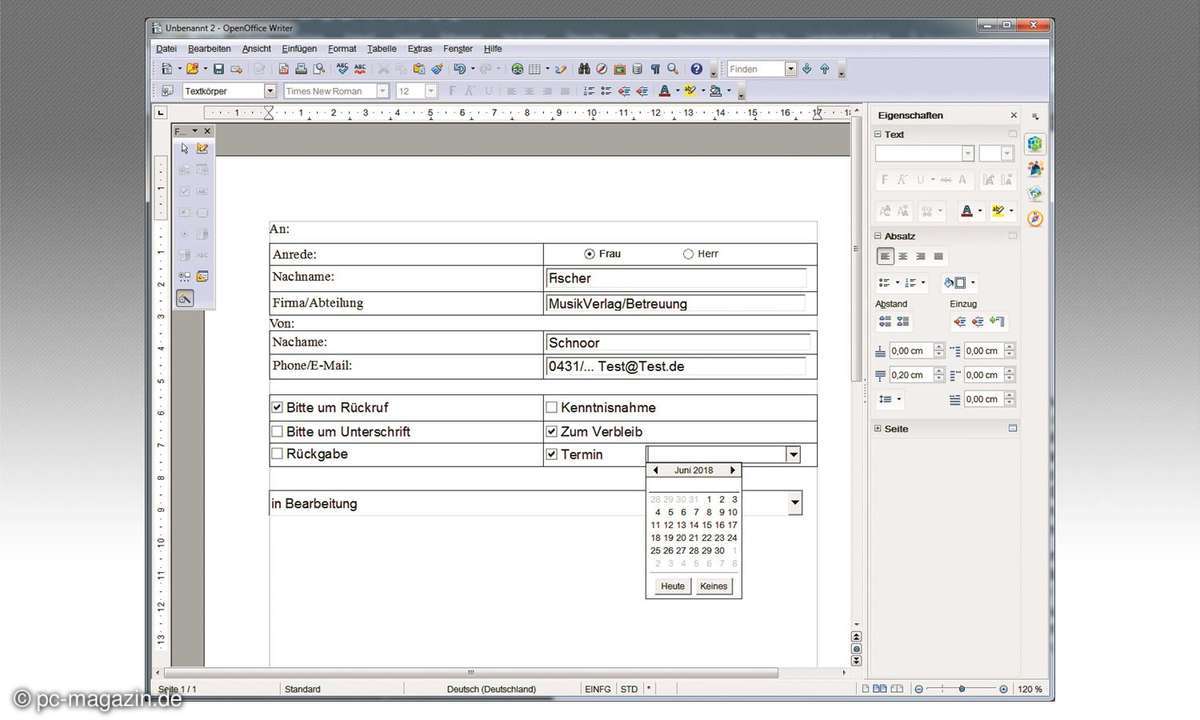Expand the Seite section in sidebar
Viewport: 1200px width, 720px height.
point(878,428)
